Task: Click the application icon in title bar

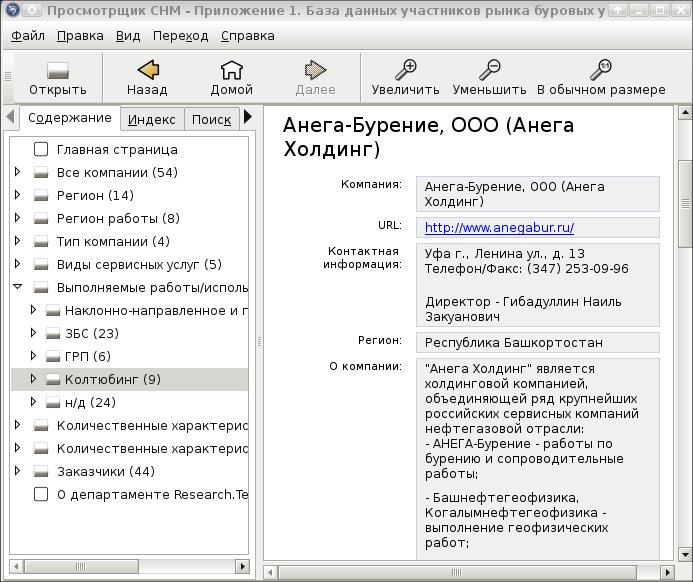Action: [x=12, y=9]
